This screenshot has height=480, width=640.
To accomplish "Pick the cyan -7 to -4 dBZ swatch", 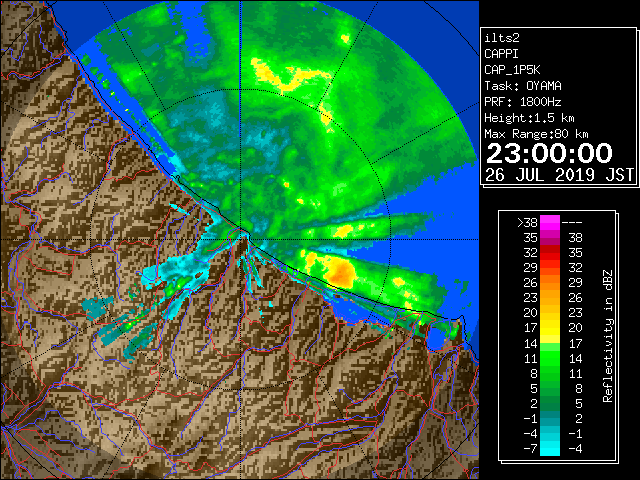I will [x=549, y=448].
